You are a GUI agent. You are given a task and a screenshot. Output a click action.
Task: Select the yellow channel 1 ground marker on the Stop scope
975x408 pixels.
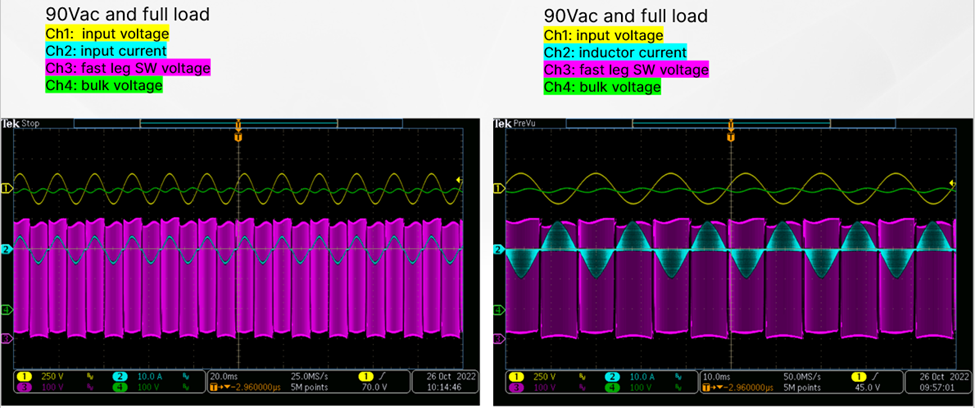(x=6, y=188)
